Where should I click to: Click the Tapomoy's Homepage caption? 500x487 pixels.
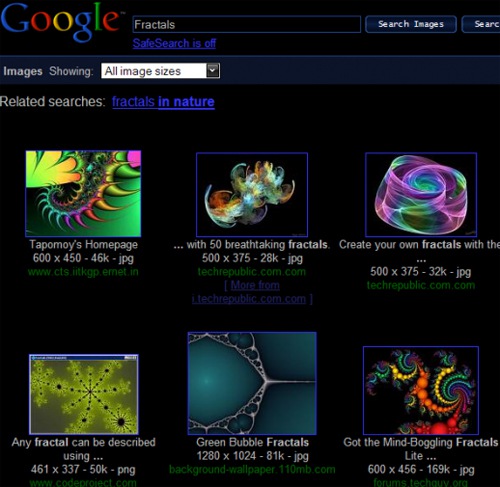click(x=83, y=245)
